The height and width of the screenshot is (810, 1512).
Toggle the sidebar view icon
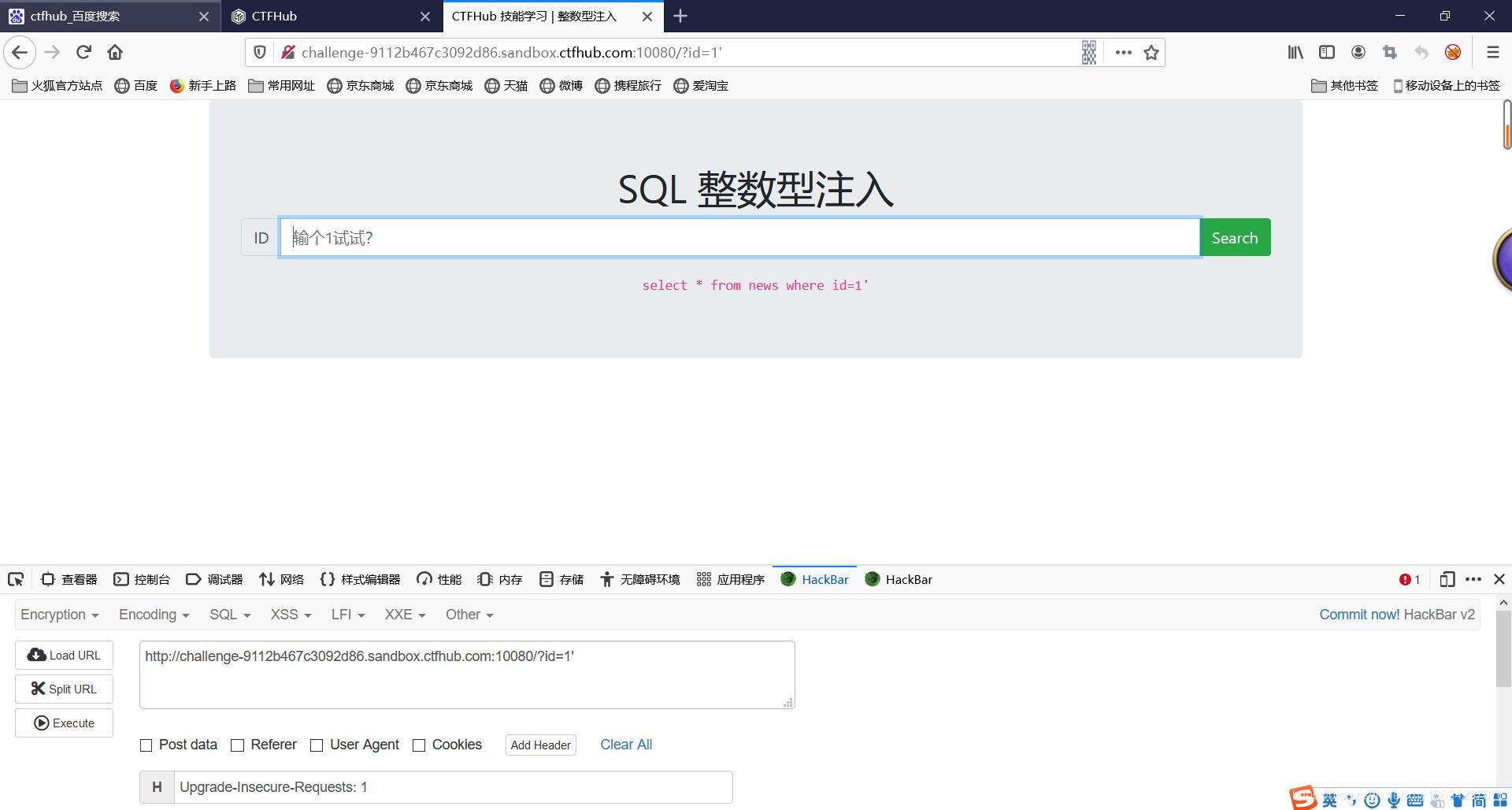point(1327,53)
